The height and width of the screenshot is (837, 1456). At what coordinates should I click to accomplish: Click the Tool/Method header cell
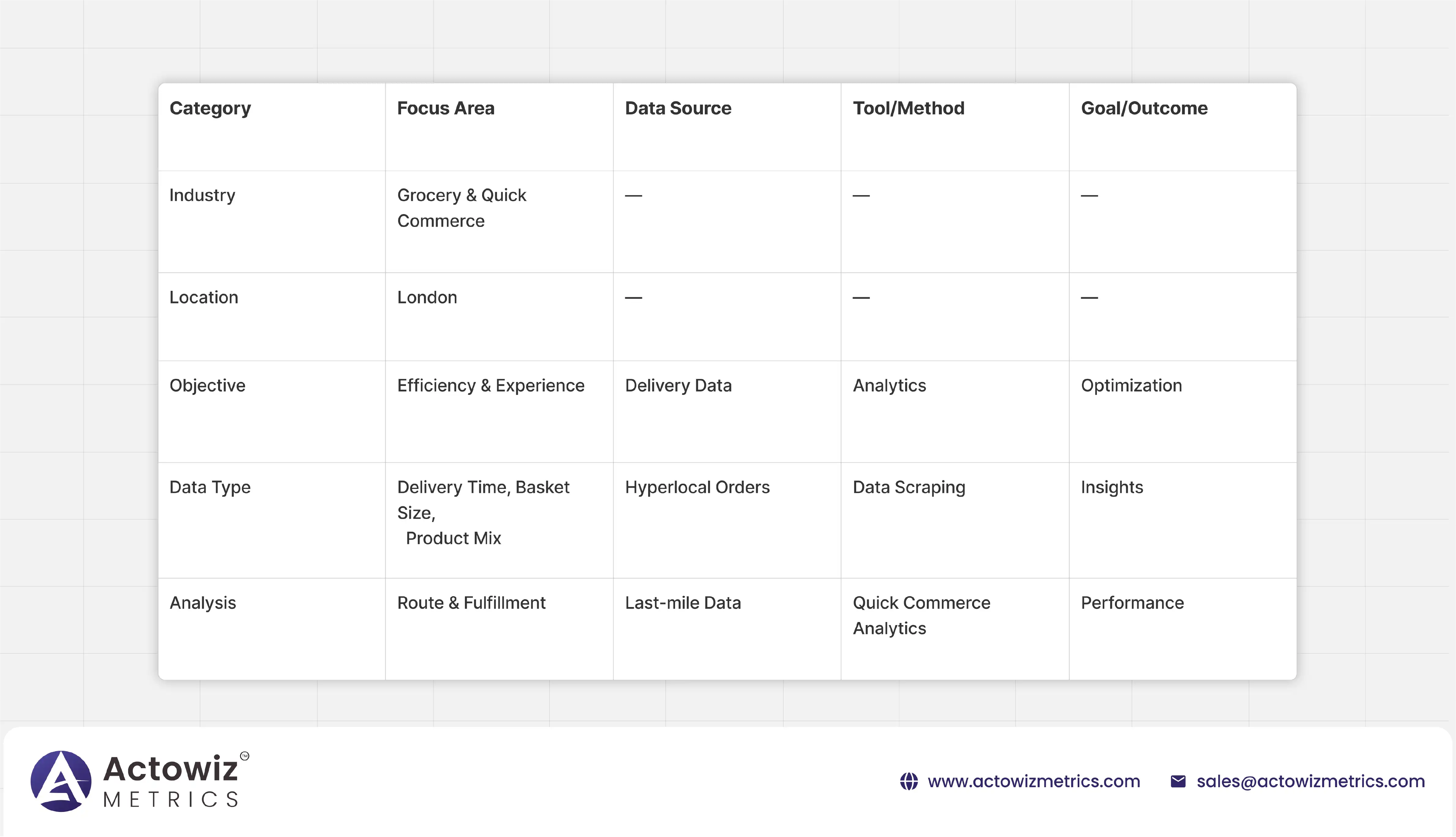(908, 108)
